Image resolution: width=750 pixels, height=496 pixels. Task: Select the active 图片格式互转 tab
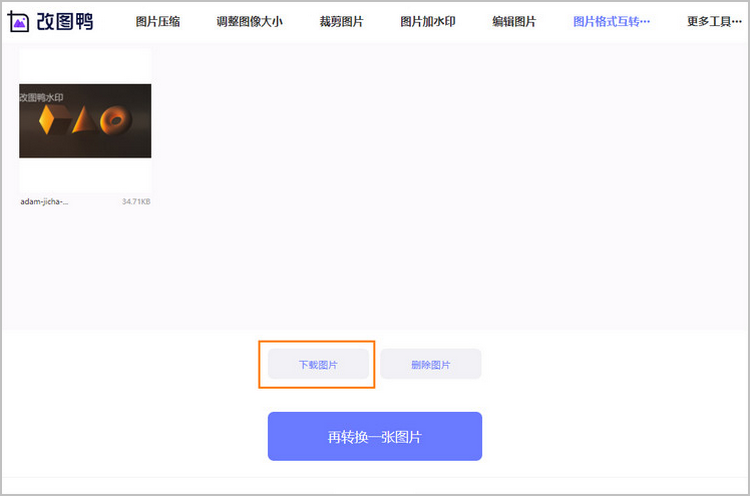(x=611, y=22)
